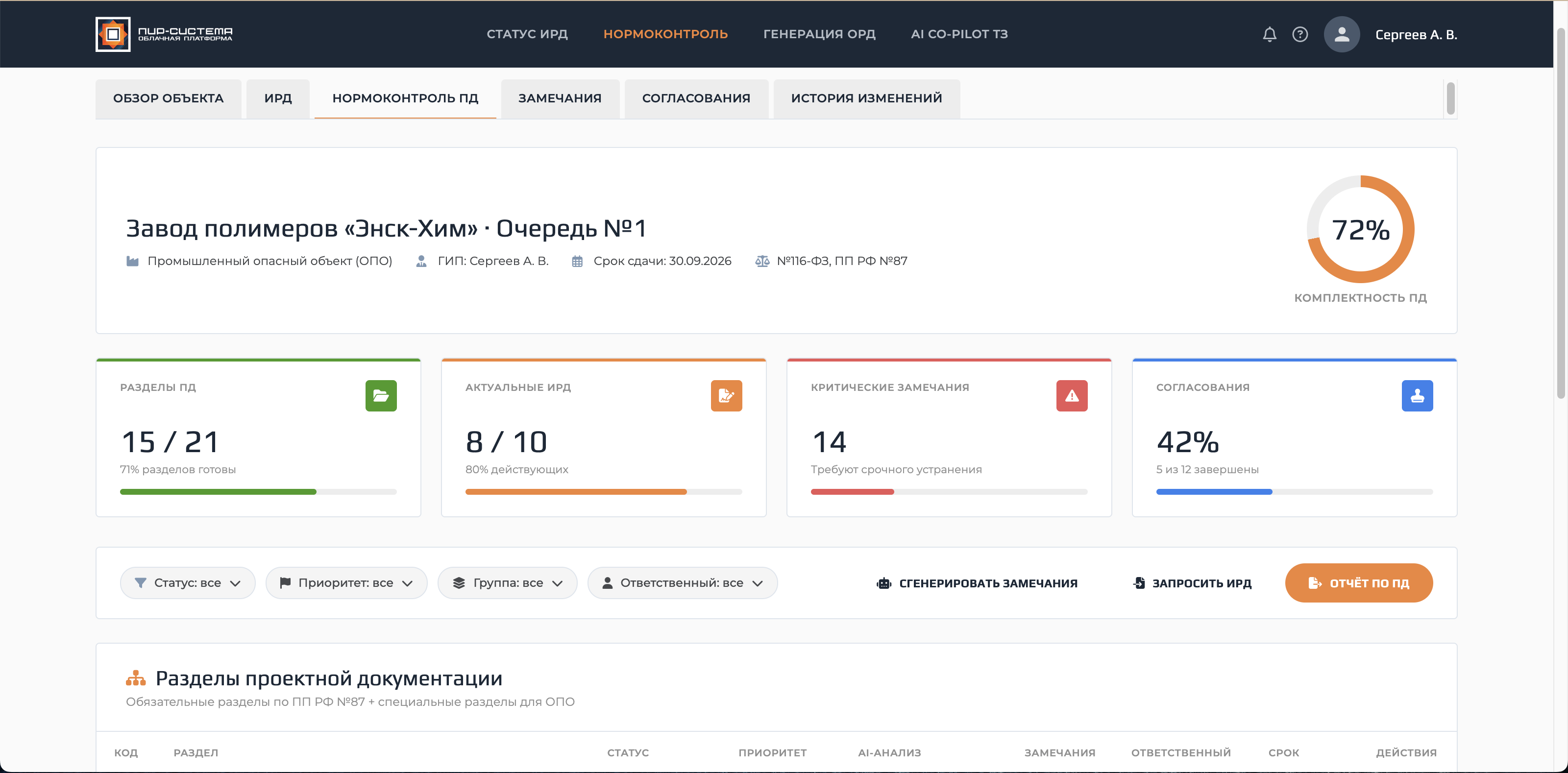Switch to the Обзор объекта tab
Image resolution: width=1568 pixels, height=773 pixels.
pyautogui.click(x=169, y=98)
